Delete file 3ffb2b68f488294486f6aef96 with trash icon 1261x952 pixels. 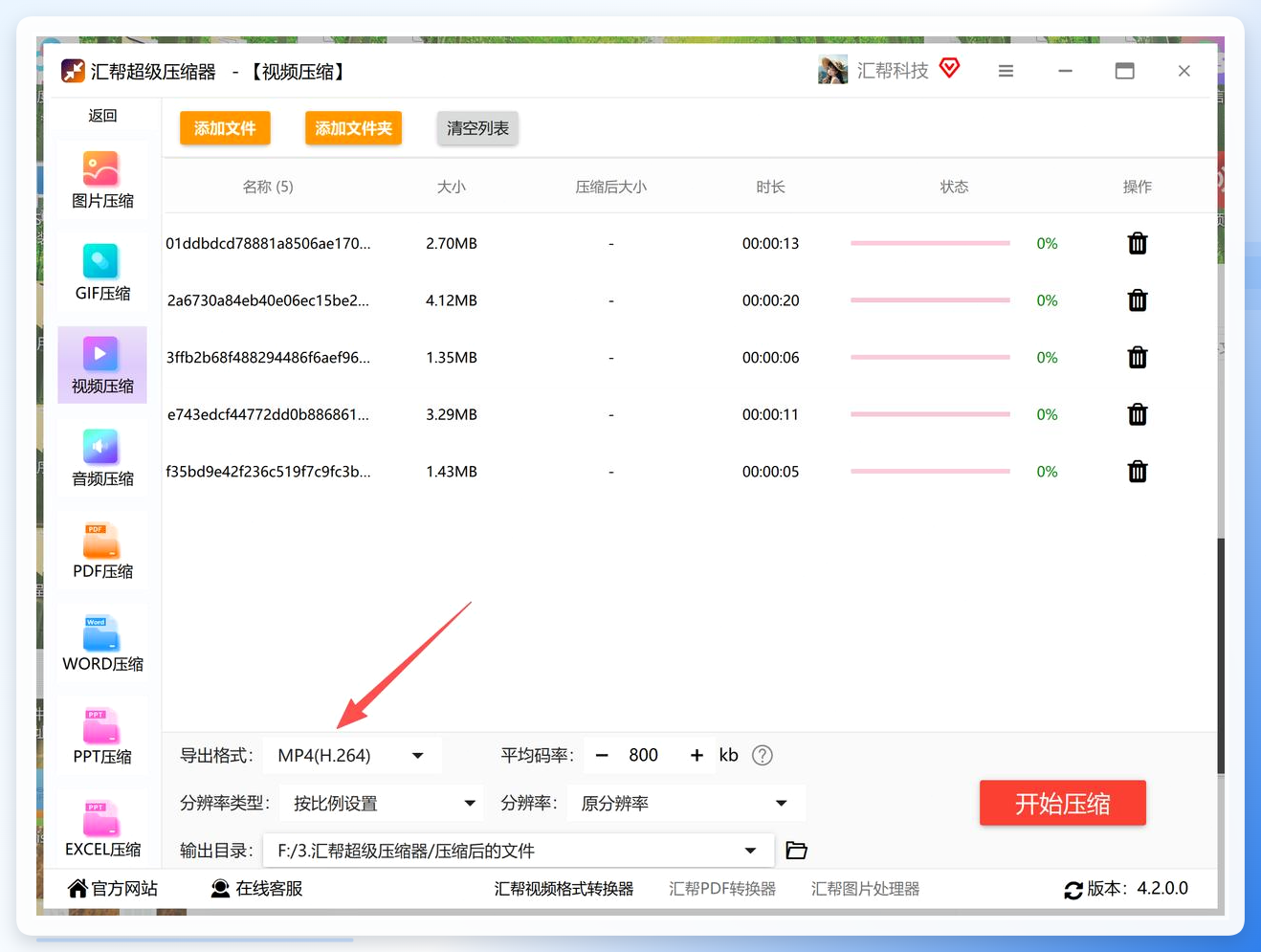(x=1137, y=358)
